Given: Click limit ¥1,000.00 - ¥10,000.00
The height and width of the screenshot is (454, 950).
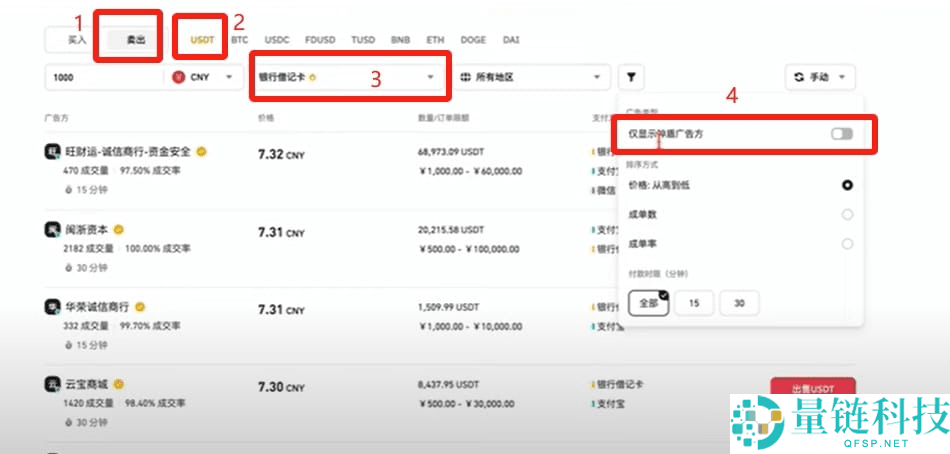Looking at the screenshot, I should tap(470, 327).
